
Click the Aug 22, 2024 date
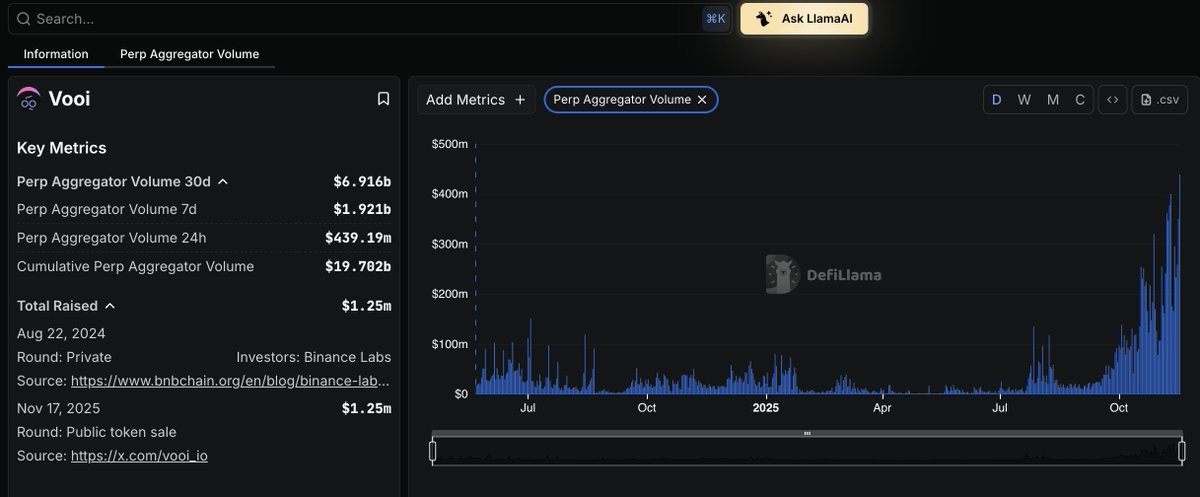pyautogui.click(x=61, y=334)
